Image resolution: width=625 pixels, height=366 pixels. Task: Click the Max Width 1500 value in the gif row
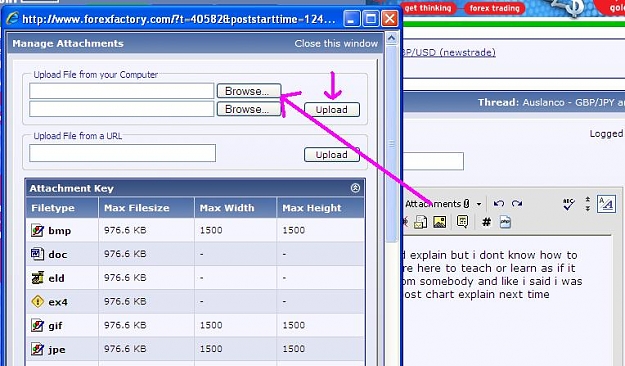point(211,325)
